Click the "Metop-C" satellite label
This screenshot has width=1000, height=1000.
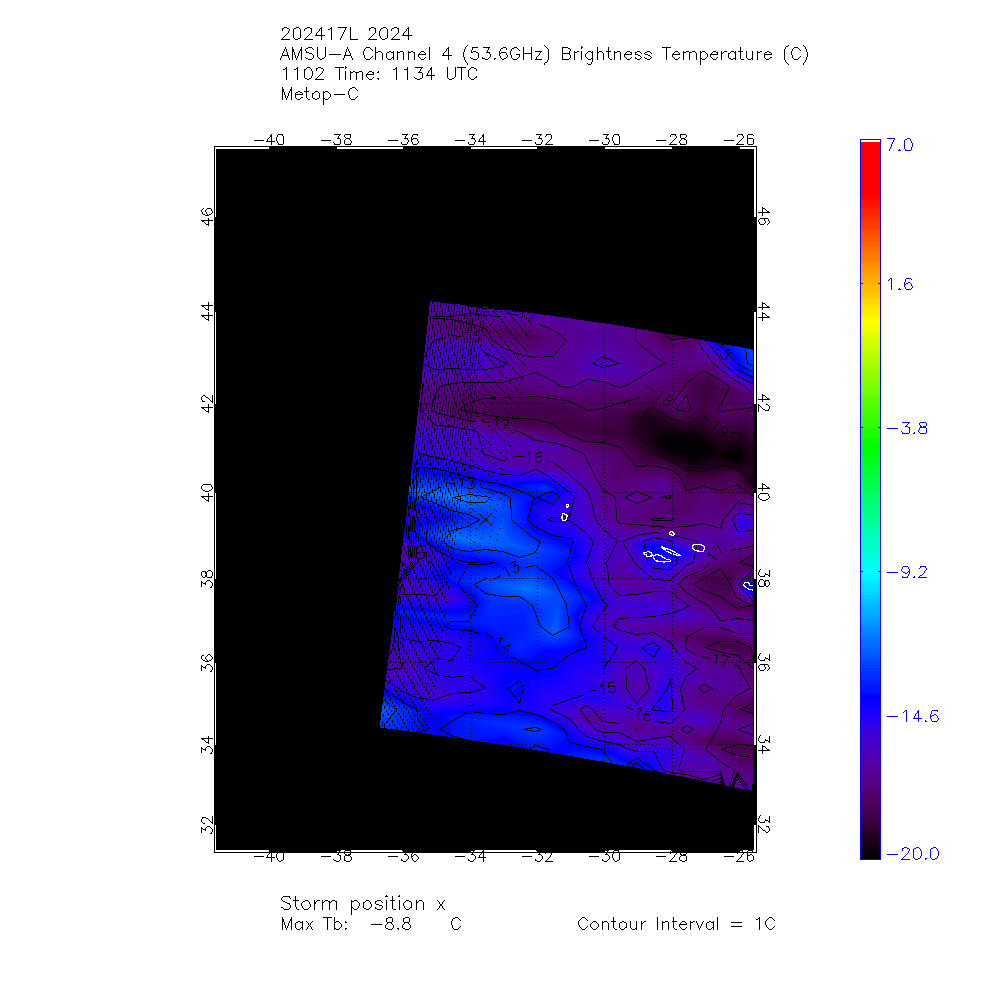click(320, 94)
